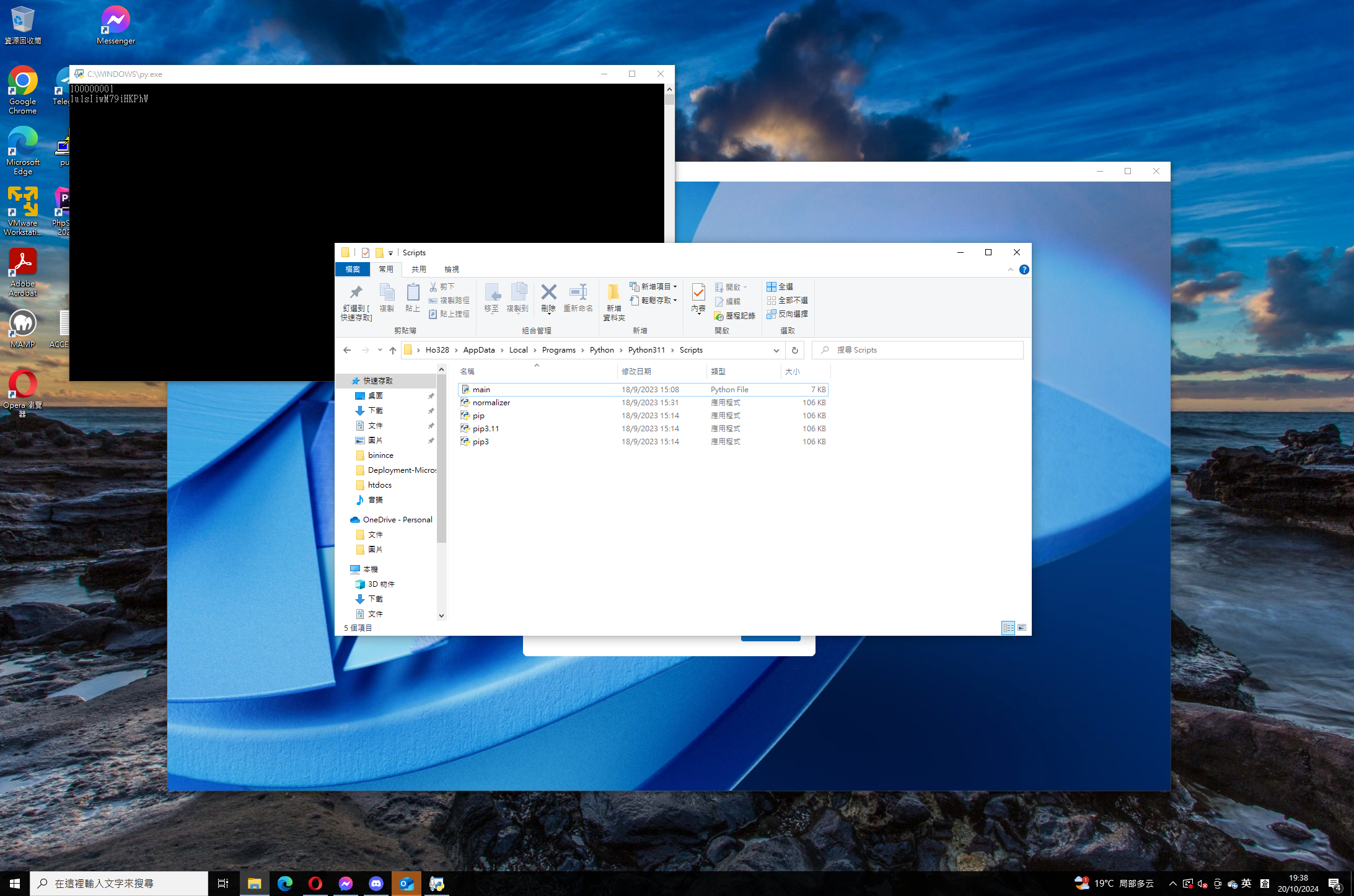Viewport: 1354px width, 896px height.
Task: Click Copy path in clipboard group
Action: (x=449, y=301)
